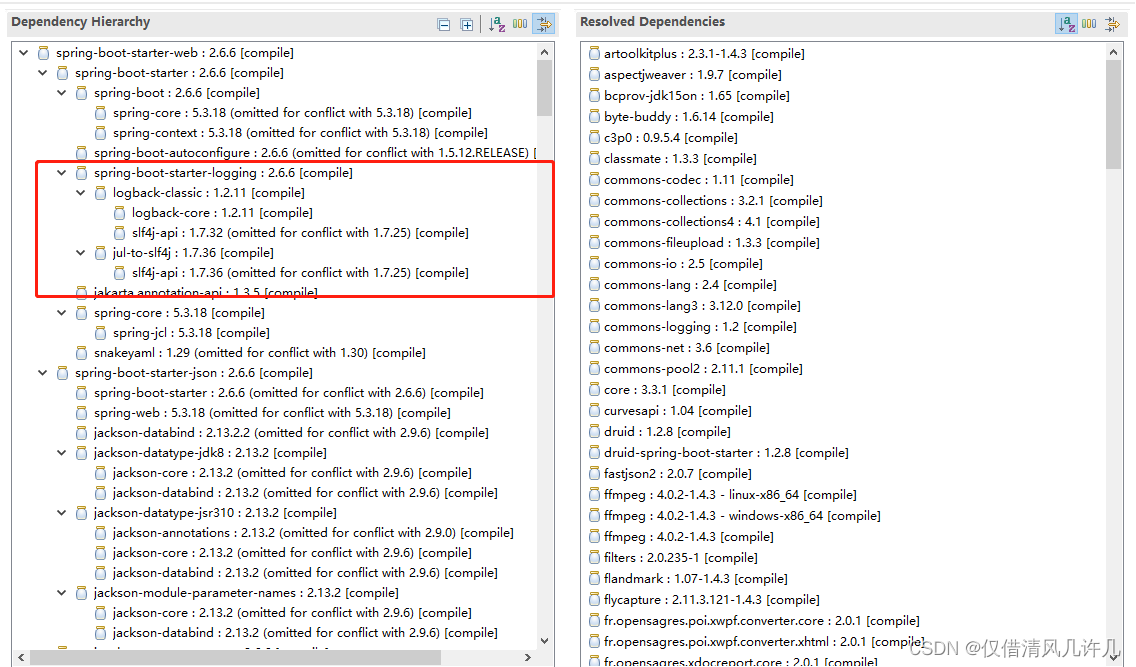Toggle alphabetical sort in Resolved Dependencies

[1066, 24]
